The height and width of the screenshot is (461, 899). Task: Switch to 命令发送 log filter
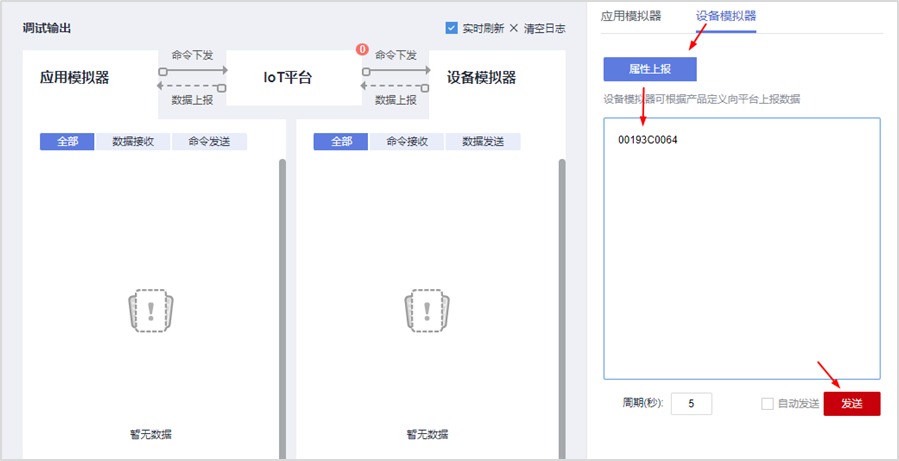coord(209,142)
